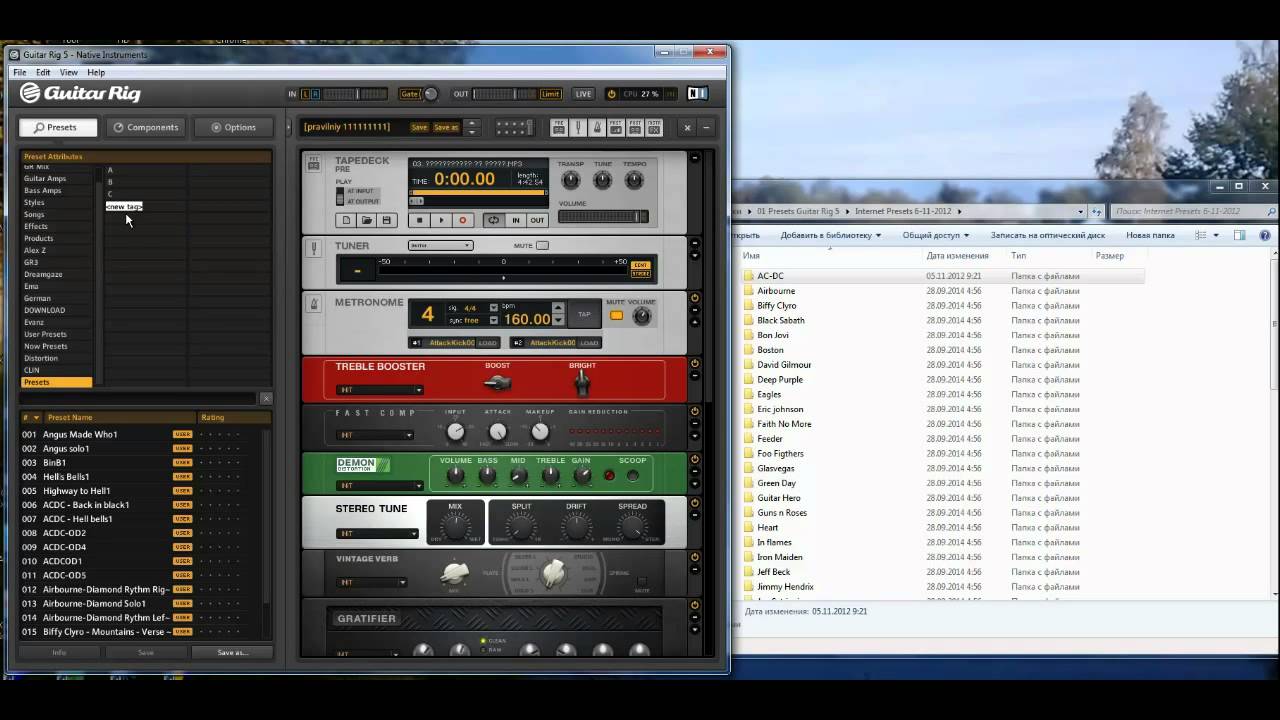Switch to the Components tab
This screenshot has width=1280, height=720.
(x=146, y=127)
